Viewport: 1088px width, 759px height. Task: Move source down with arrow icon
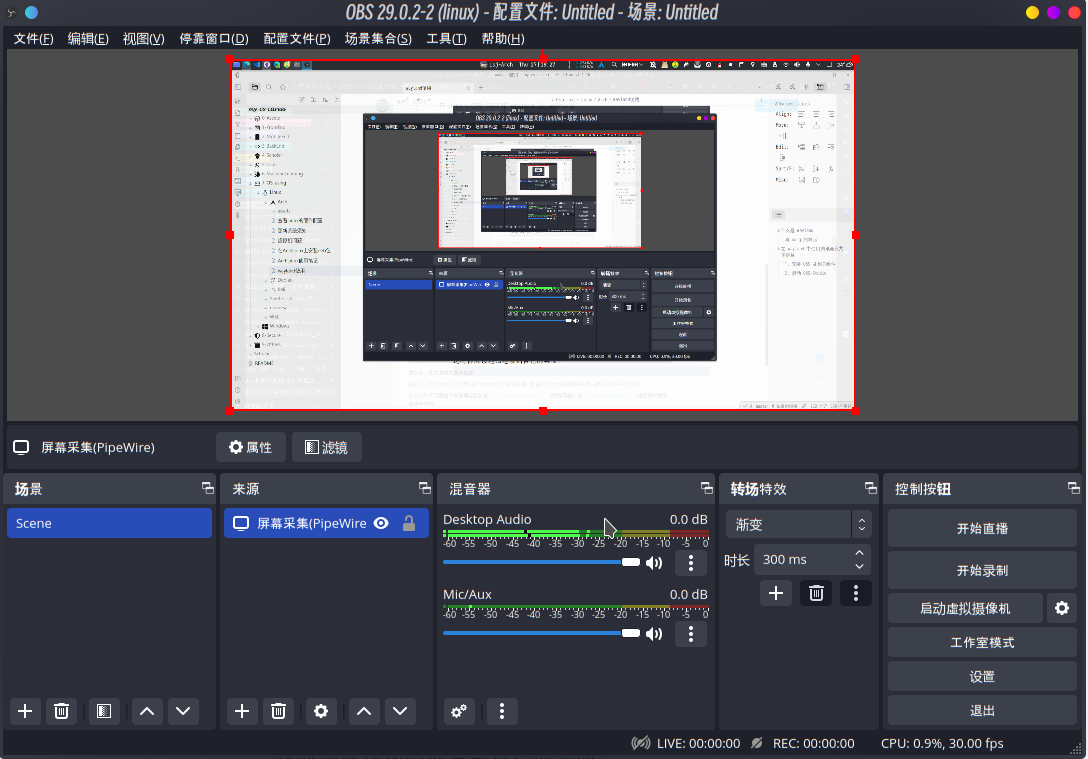[400, 711]
